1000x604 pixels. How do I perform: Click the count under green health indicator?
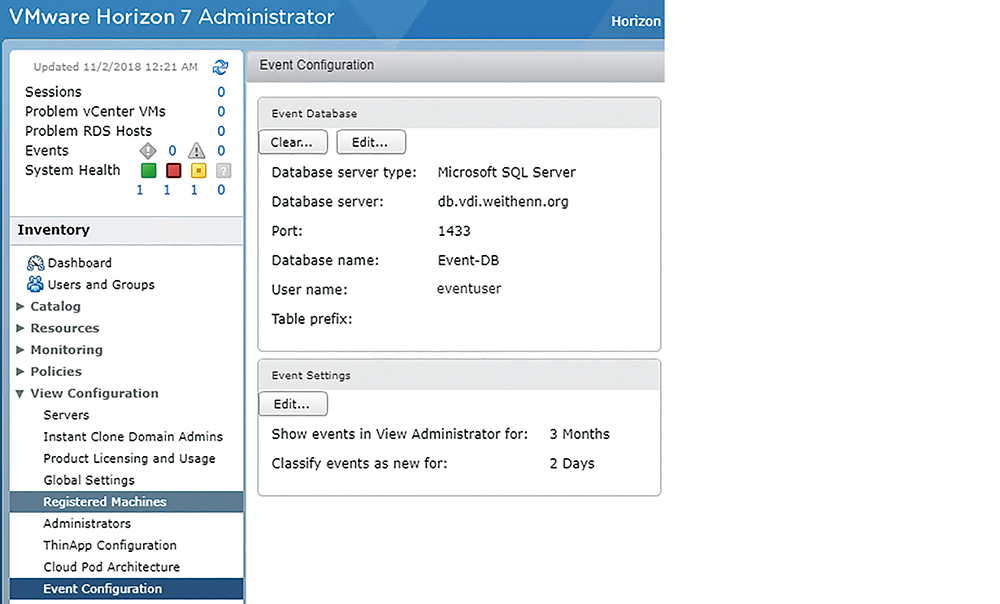click(140, 189)
